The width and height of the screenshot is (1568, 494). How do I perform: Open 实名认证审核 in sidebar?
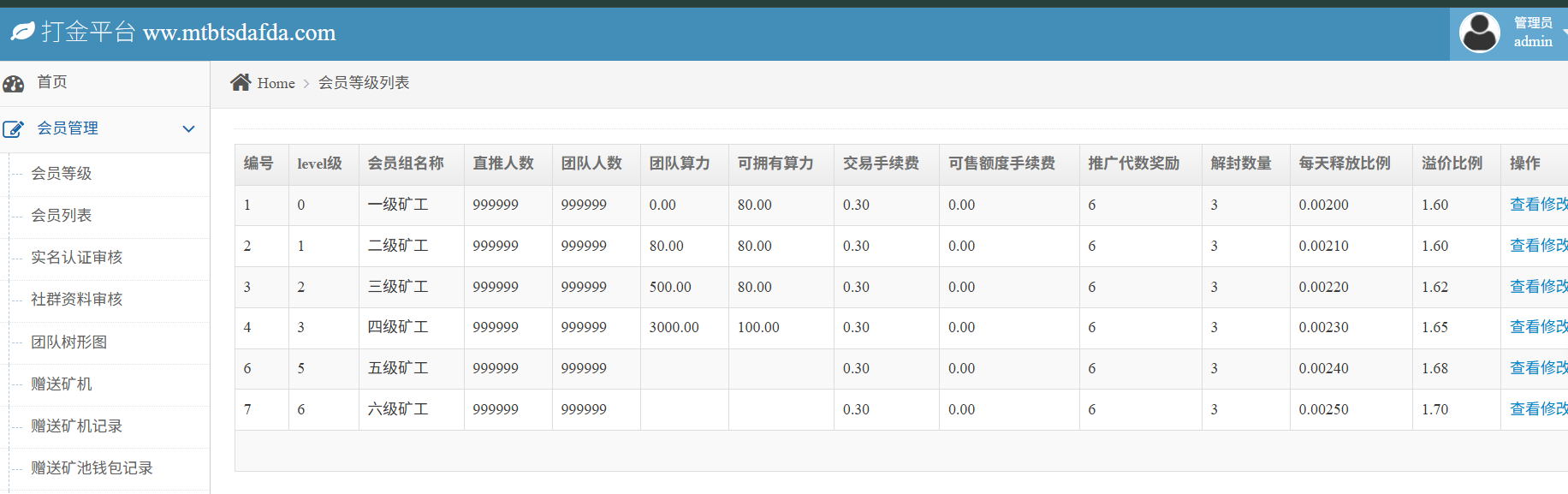tap(77, 258)
